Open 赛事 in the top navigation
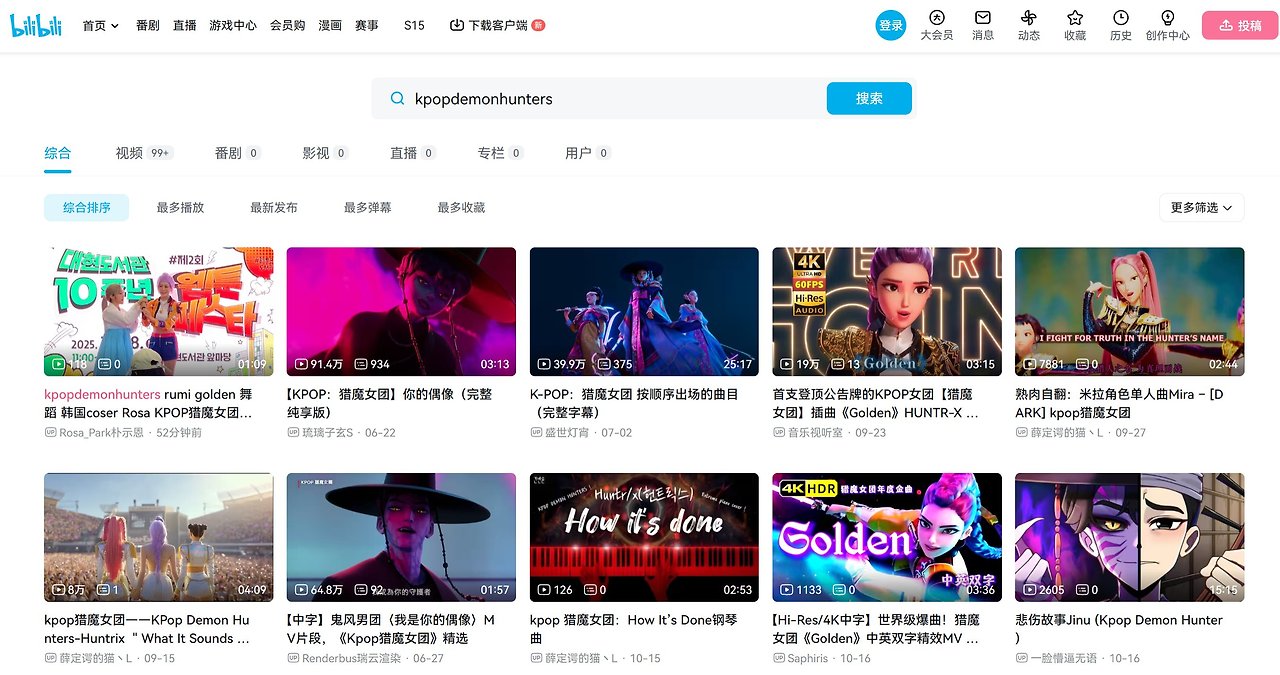The image size is (1280, 675). (x=366, y=25)
